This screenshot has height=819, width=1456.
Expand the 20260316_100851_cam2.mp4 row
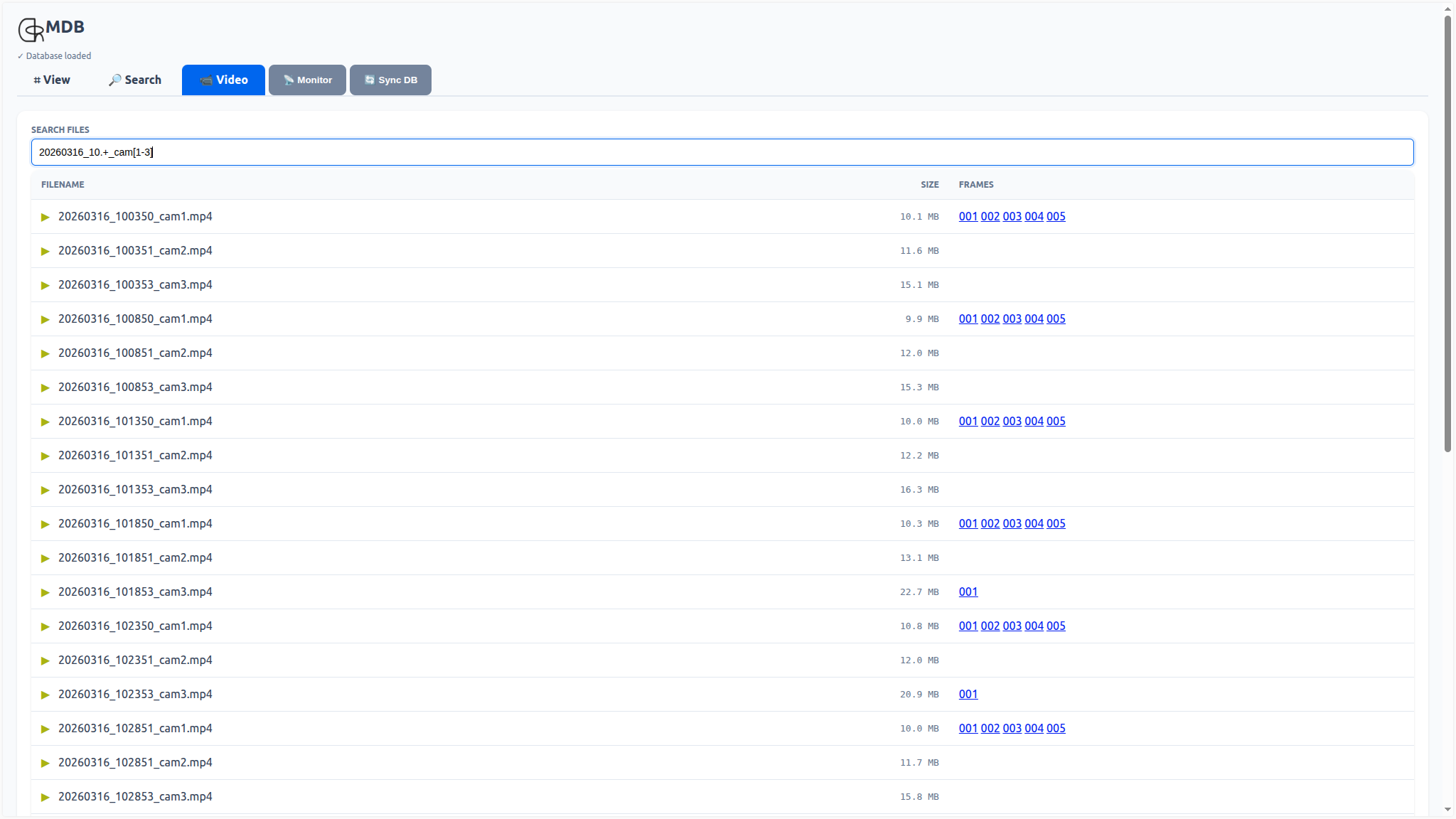[x=45, y=353]
